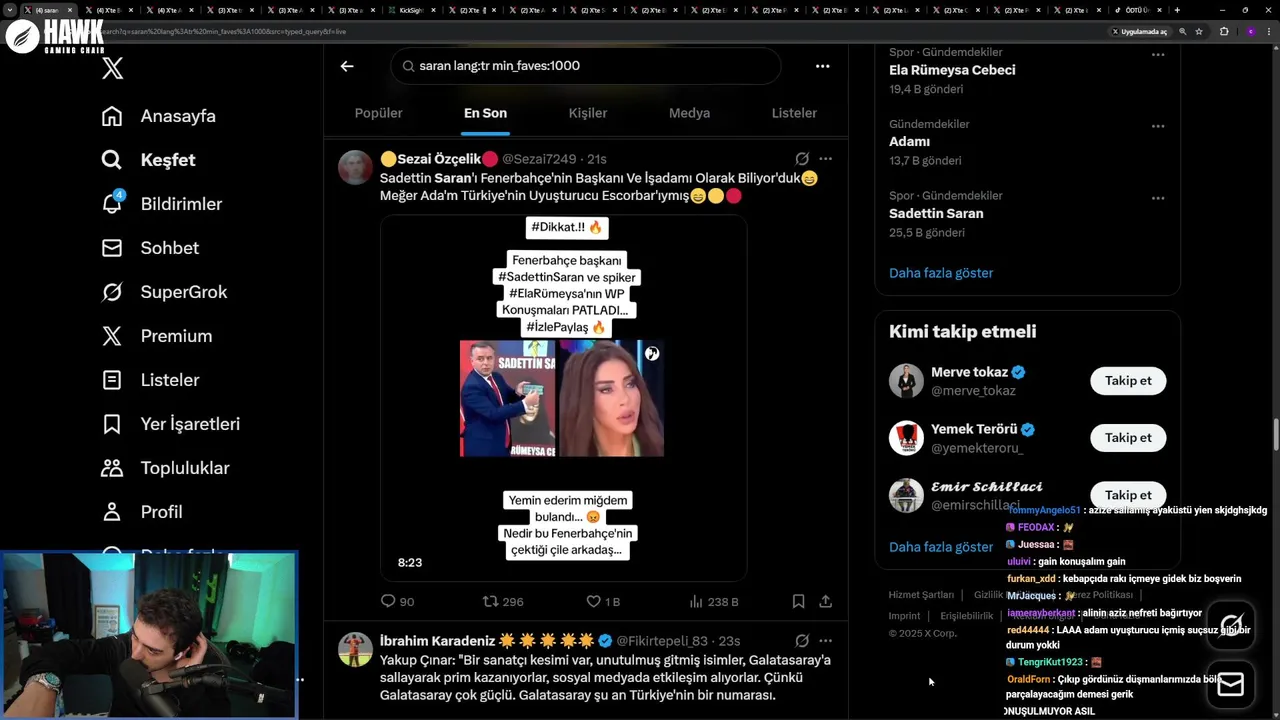Open more menu on İbrahim Karadeniz post

click(x=825, y=641)
